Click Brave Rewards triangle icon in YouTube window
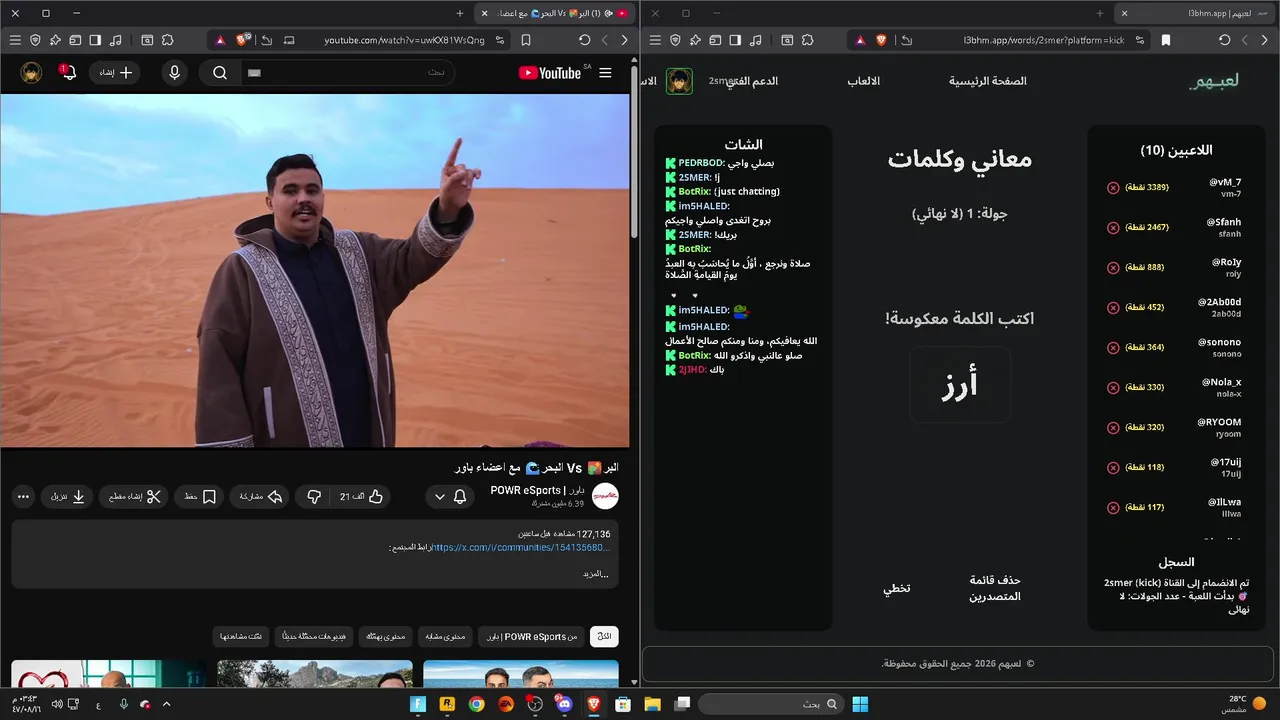The image size is (1280, 720). (220, 40)
